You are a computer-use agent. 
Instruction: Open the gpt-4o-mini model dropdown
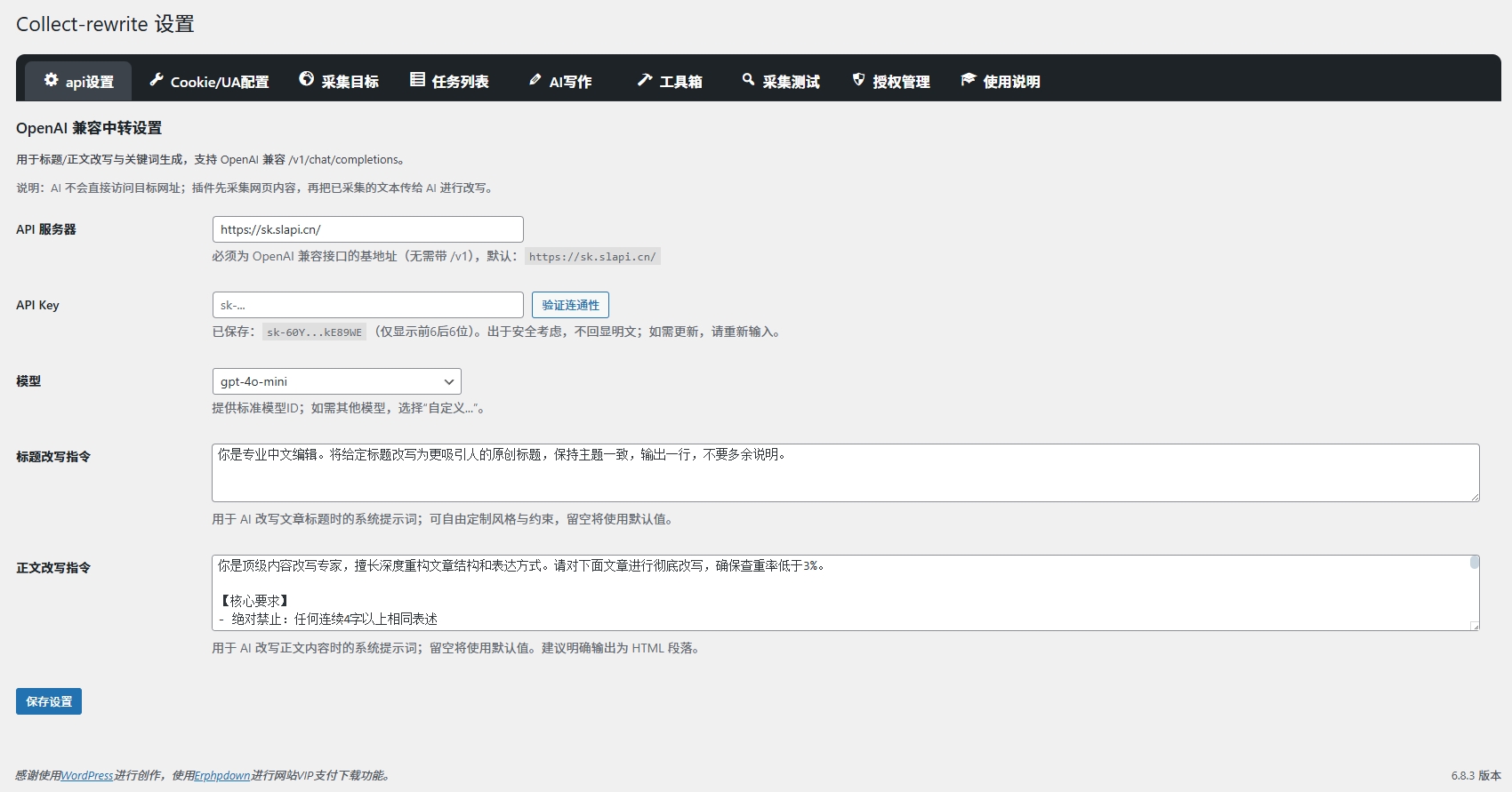click(336, 381)
